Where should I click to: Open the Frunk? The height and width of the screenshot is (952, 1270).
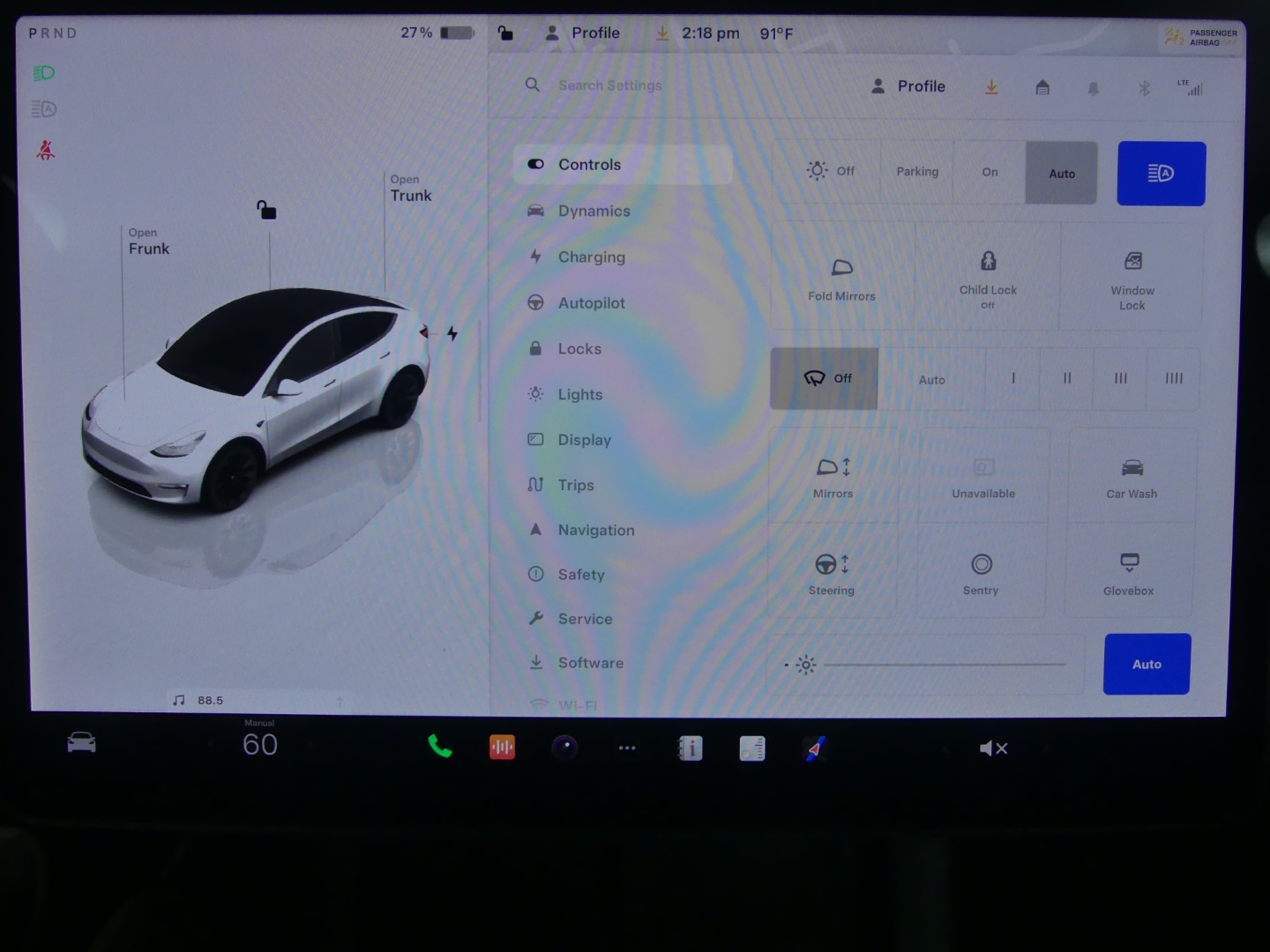coord(148,242)
